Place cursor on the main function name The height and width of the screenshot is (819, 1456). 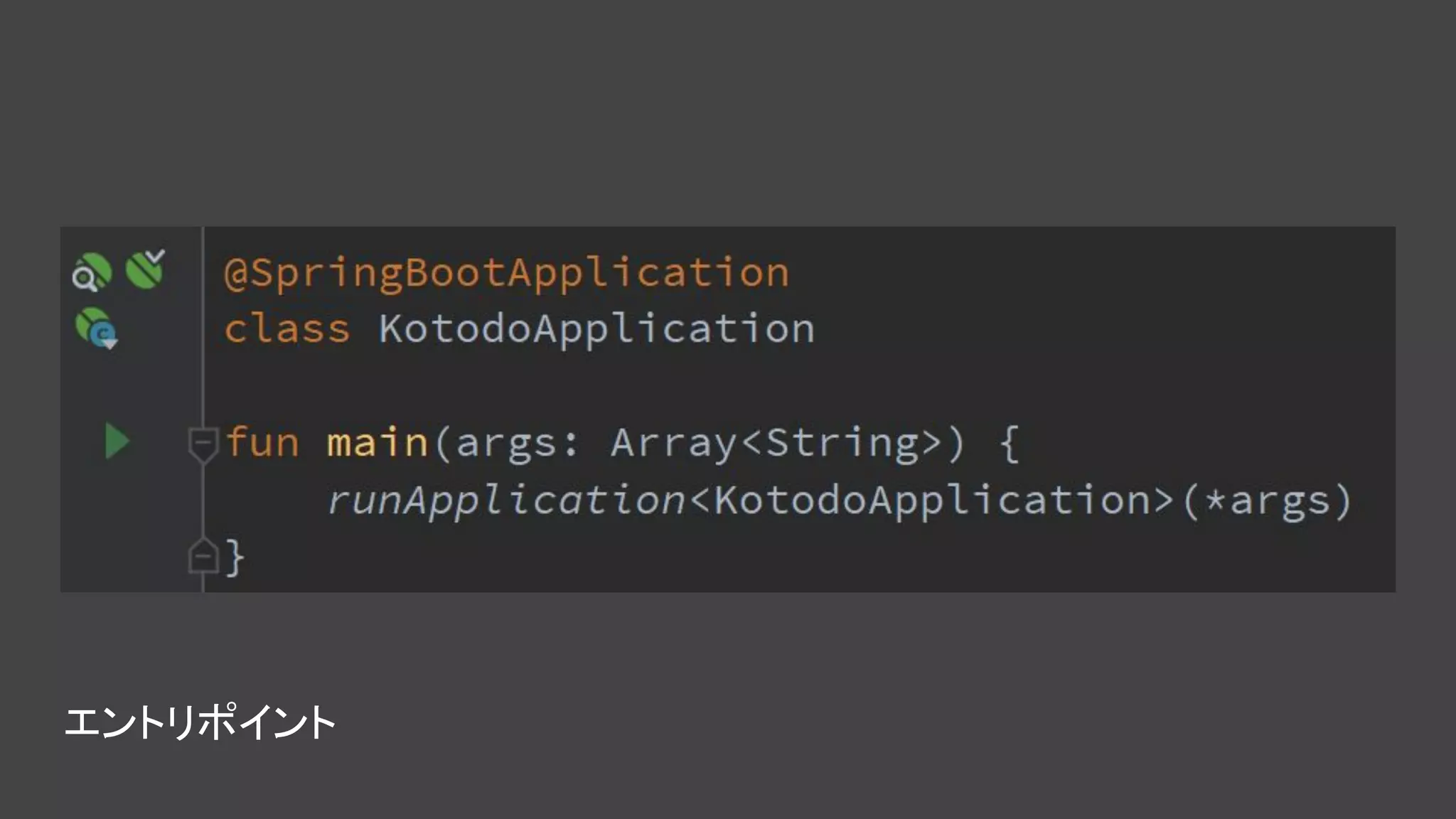click(377, 442)
